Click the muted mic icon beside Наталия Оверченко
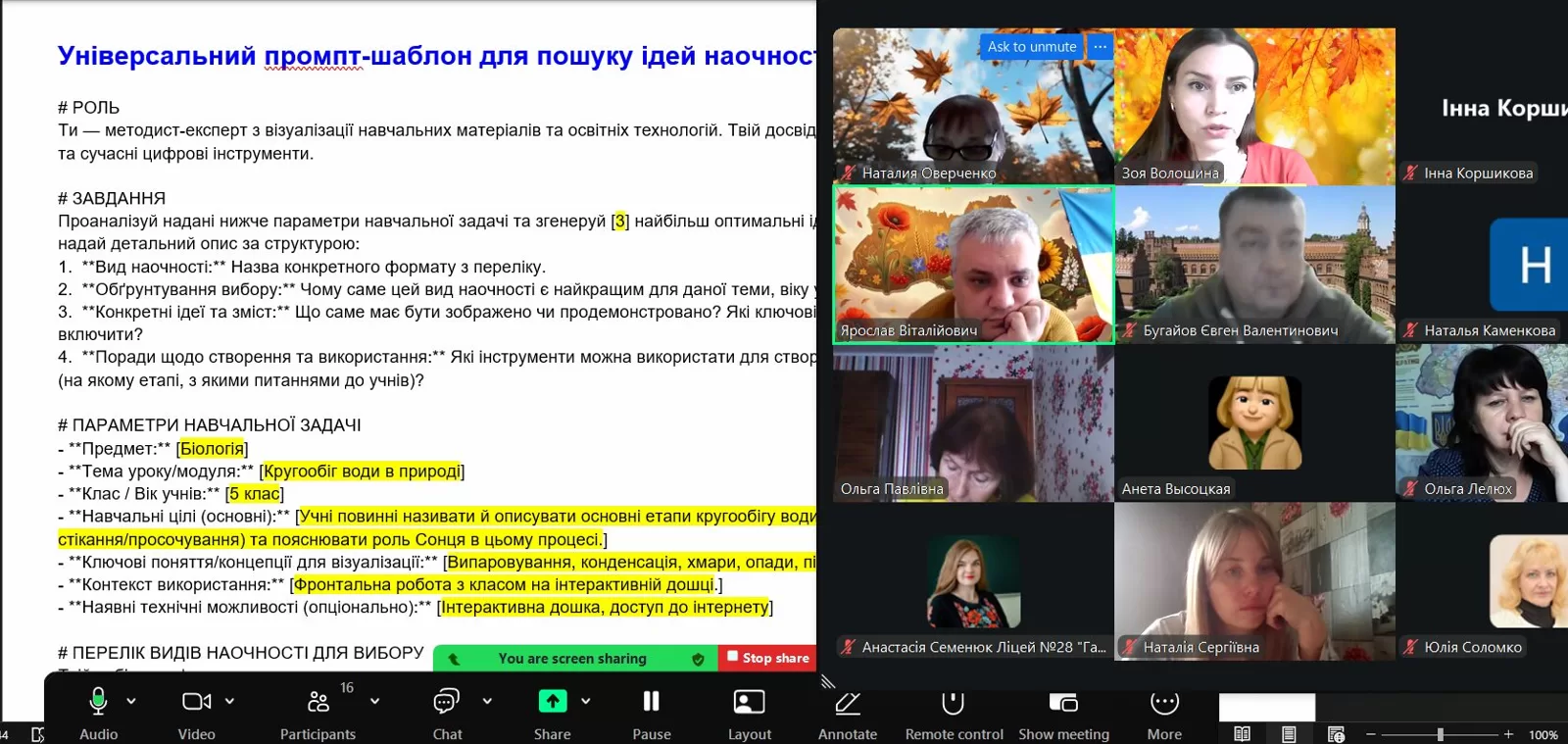The height and width of the screenshot is (744, 1568). click(x=849, y=173)
